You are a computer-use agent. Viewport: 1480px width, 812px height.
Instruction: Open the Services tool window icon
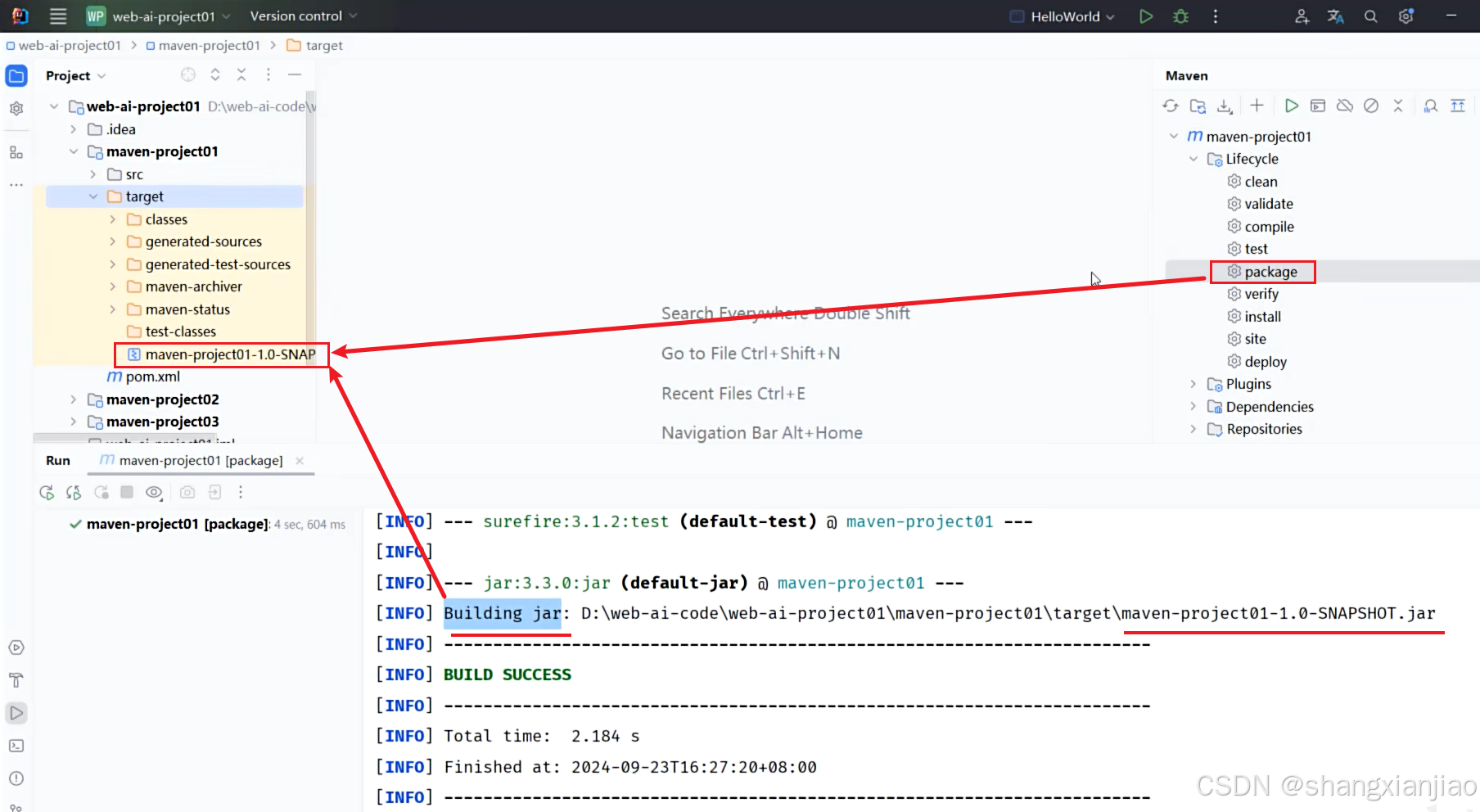16,647
